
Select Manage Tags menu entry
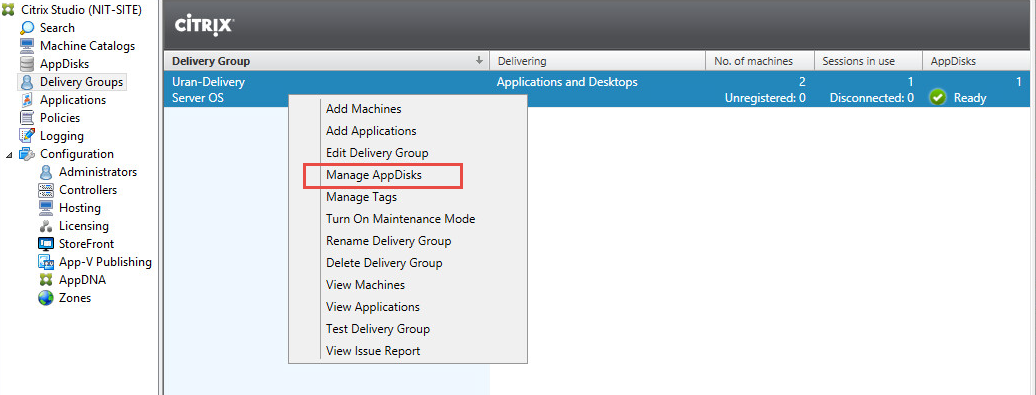(x=361, y=197)
